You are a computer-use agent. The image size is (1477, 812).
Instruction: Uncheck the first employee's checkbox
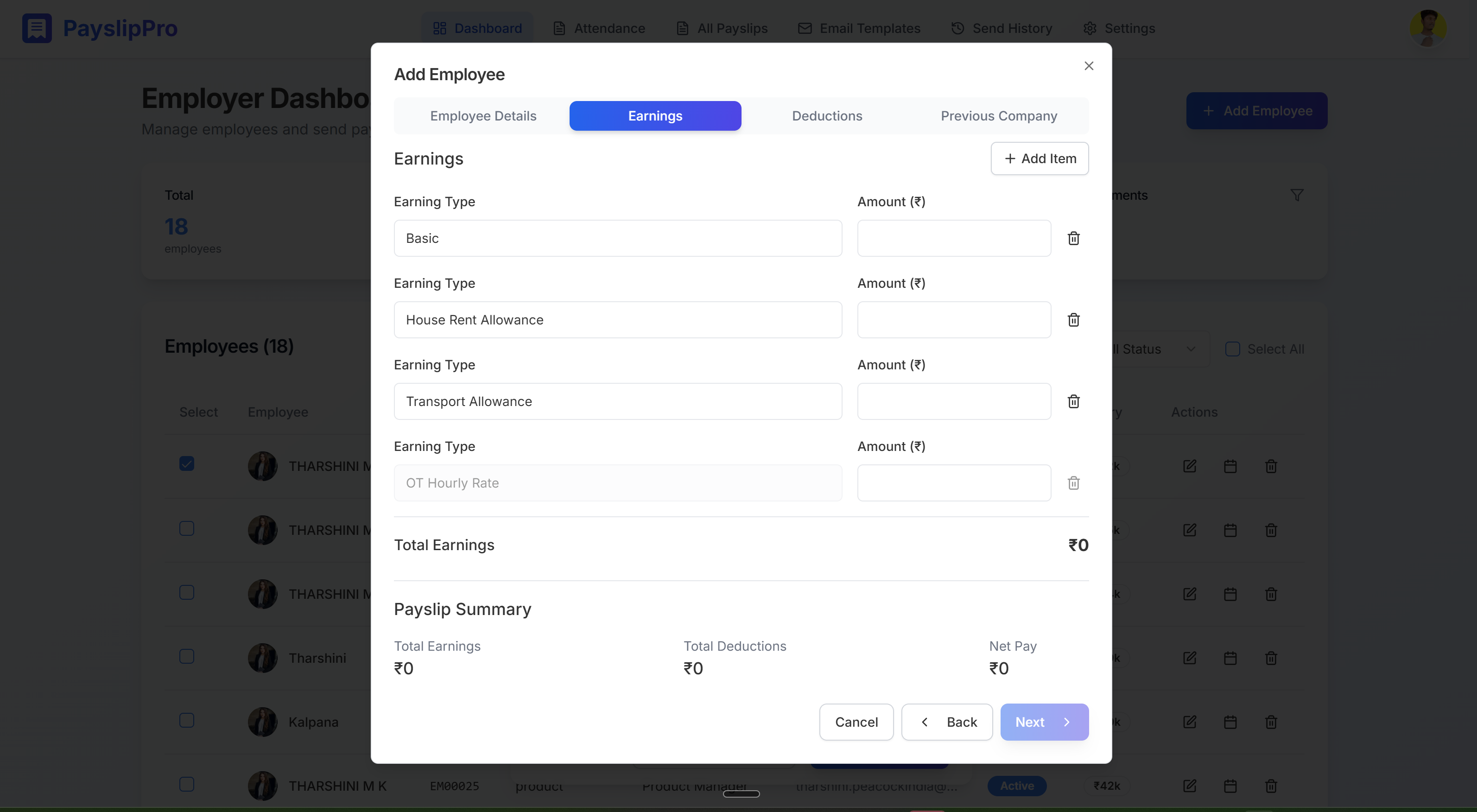point(186,464)
